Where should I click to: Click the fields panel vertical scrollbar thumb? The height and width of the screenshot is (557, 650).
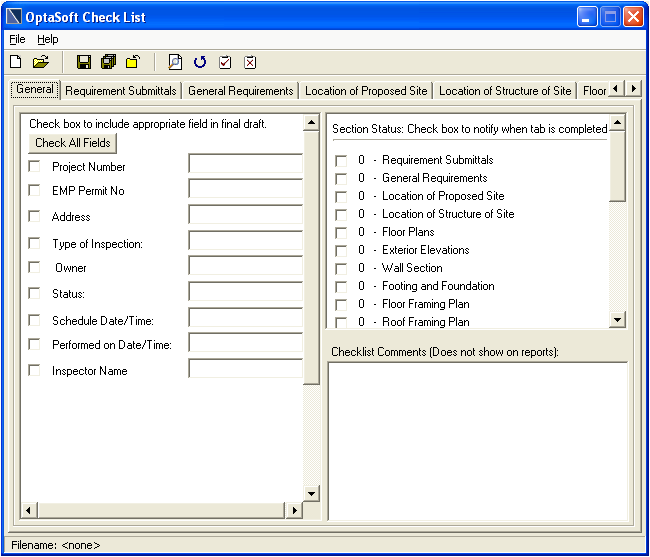coord(311,258)
